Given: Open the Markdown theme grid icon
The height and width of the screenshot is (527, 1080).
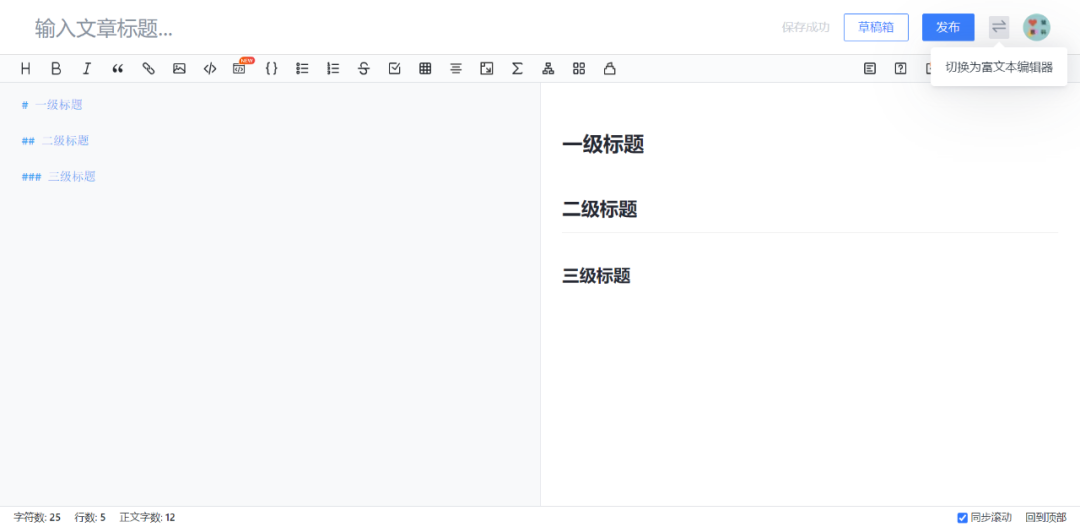Looking at the screenshot, I should tap(579, 68).
